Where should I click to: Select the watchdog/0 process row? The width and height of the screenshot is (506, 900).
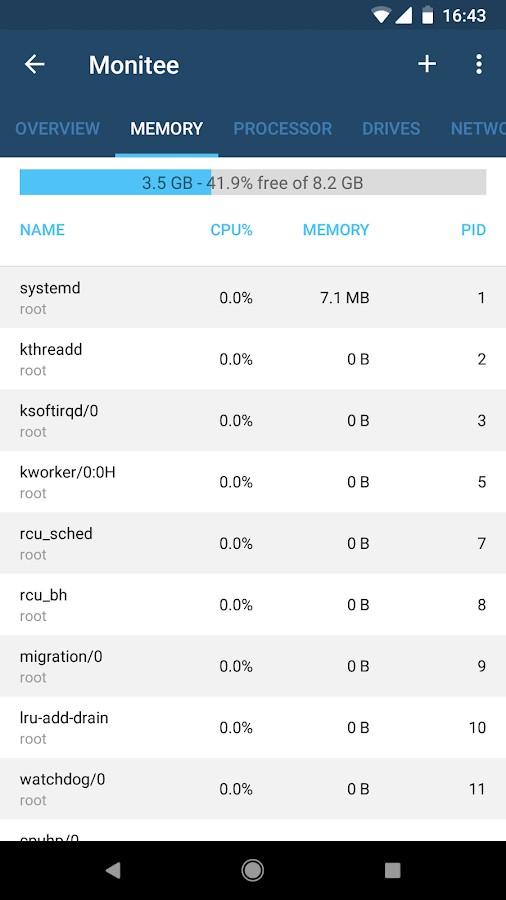click(x=253, y=789)
